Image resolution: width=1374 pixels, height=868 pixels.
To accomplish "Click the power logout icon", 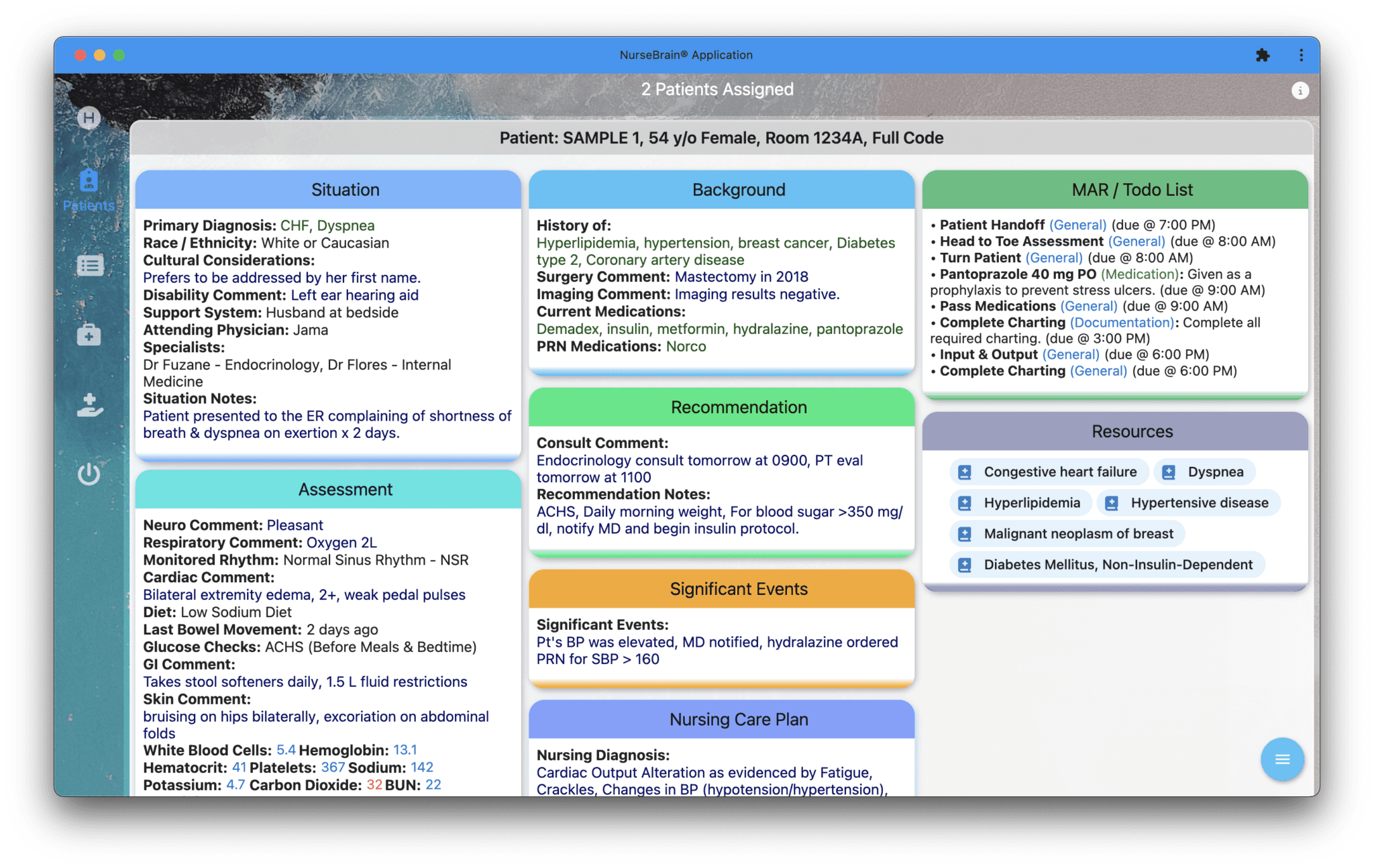I will [89, 474].
